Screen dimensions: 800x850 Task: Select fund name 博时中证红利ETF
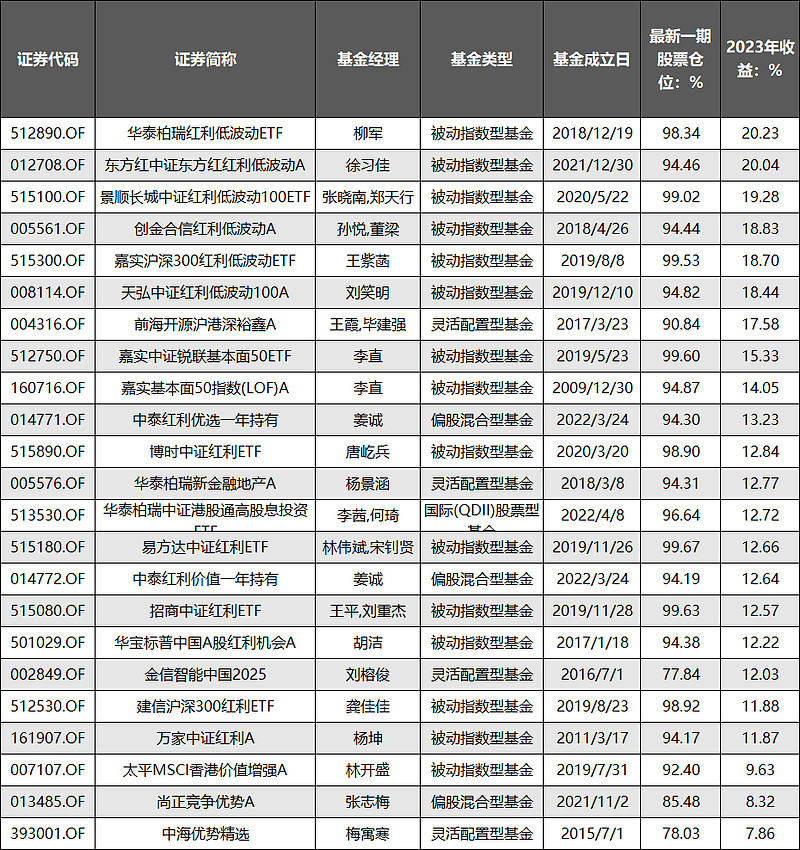pos(205,452)
